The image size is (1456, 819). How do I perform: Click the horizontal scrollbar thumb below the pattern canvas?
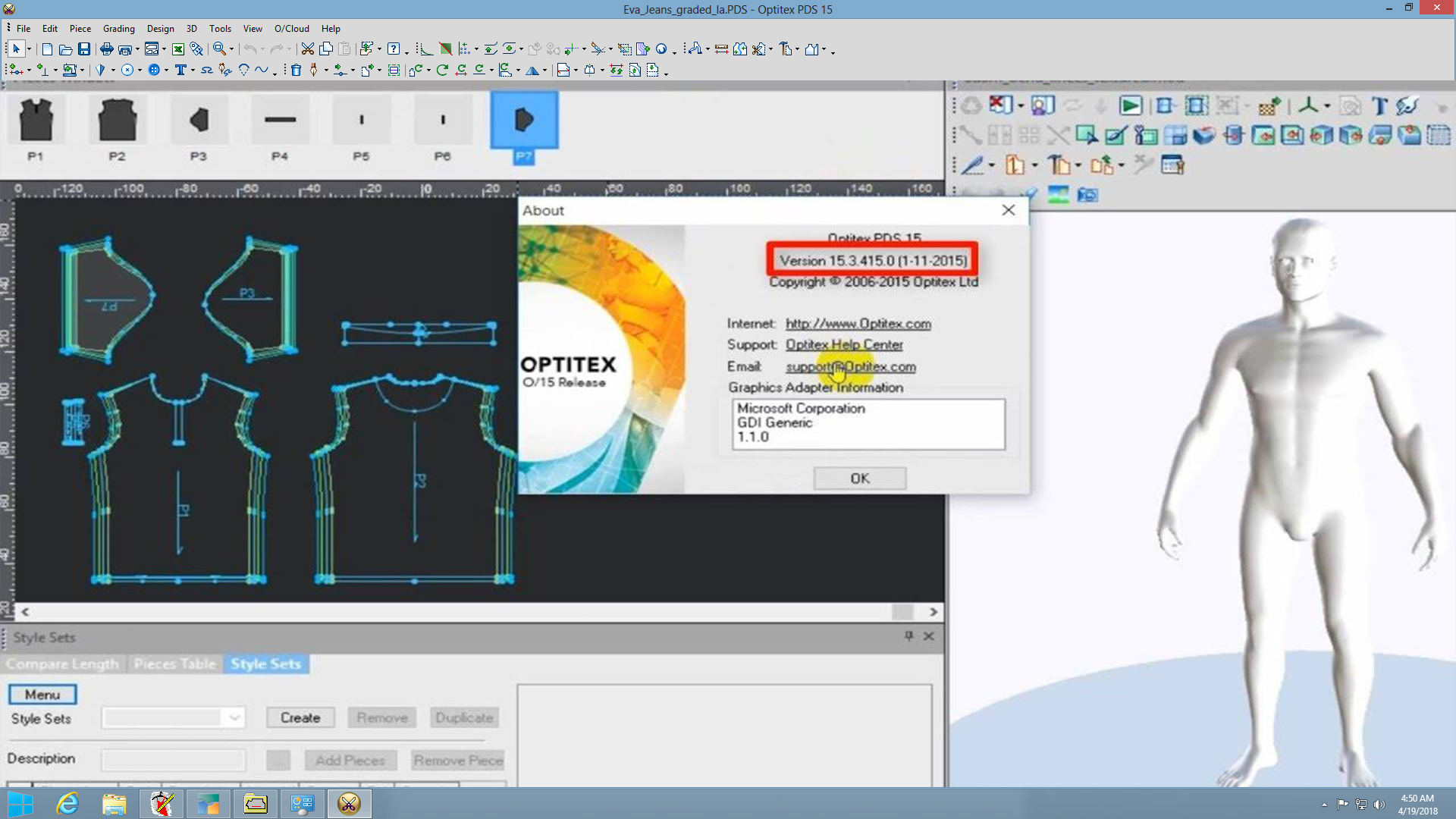click(x=902, y=611)
